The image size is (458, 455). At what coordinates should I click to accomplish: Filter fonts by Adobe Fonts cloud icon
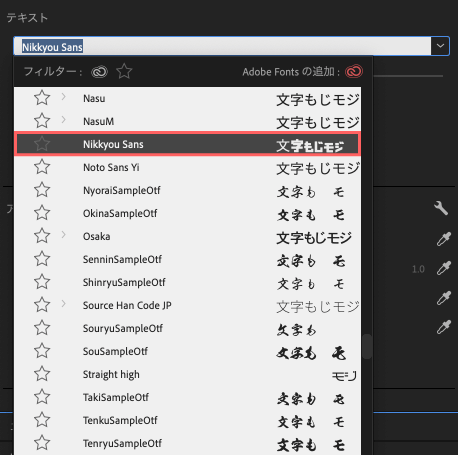tap(99, 72)
